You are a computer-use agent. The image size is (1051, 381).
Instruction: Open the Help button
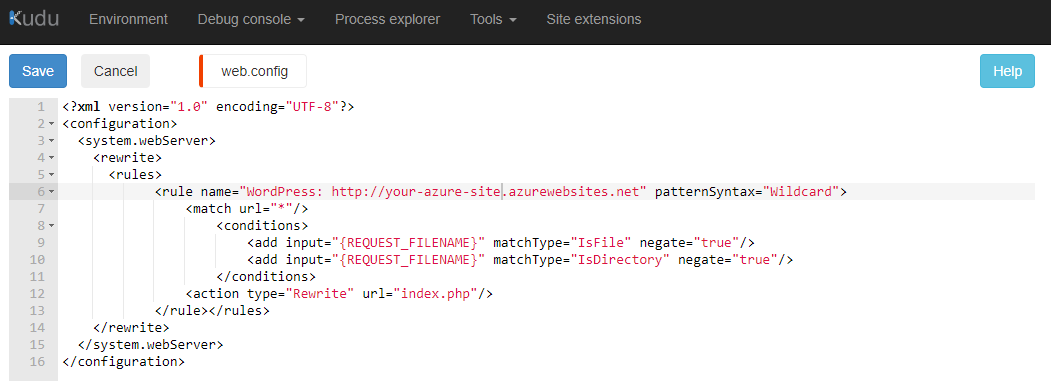(x=1007, y=71)
